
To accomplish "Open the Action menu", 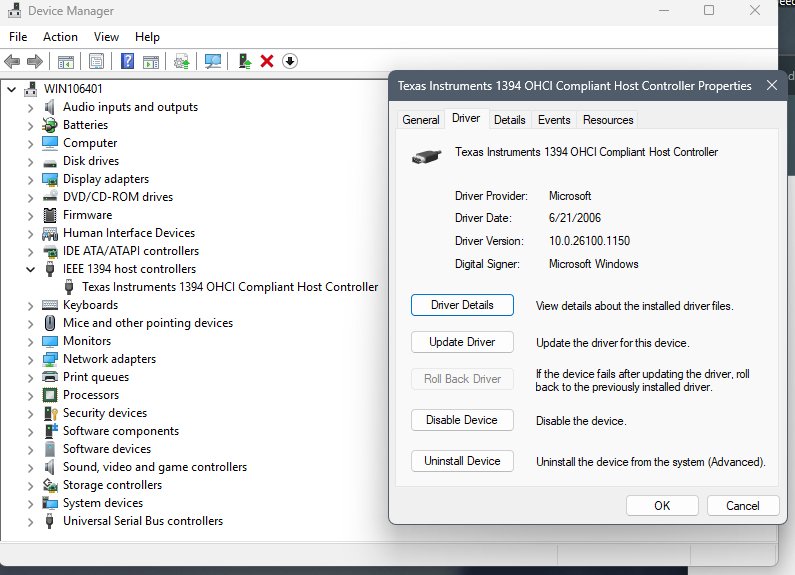I will pyautogui.click(x=60, y=37).
